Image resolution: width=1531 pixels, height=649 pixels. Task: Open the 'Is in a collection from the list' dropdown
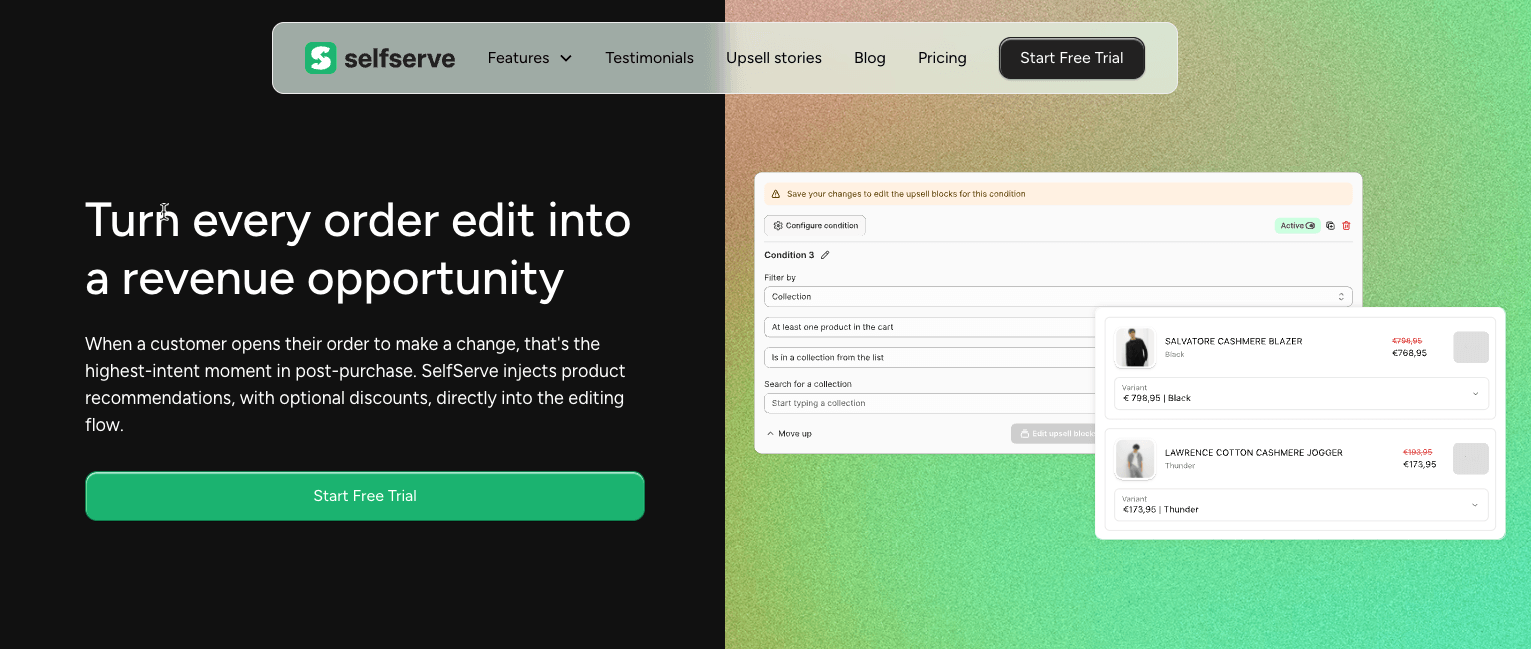pyautogui.click(x=929, y=357)
